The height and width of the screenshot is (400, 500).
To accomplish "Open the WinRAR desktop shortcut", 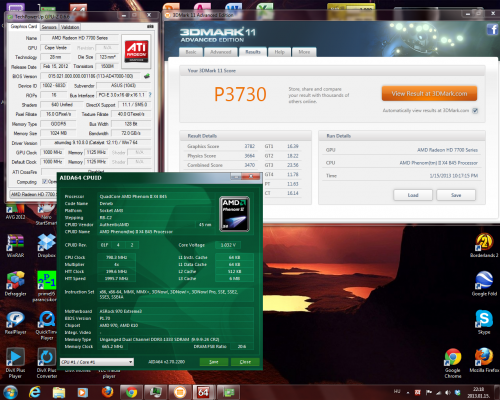I will pos(15,246).
